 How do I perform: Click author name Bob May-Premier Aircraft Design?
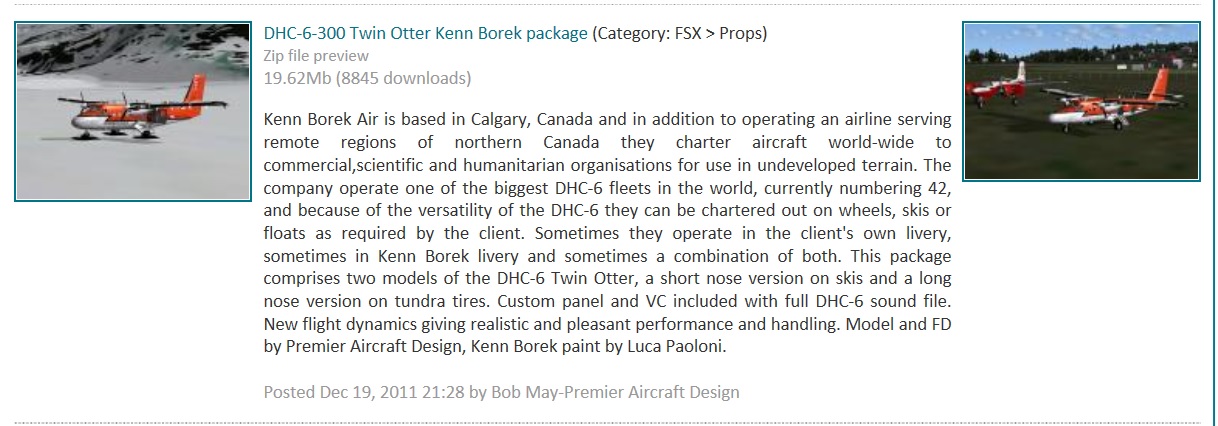(616, 392)
